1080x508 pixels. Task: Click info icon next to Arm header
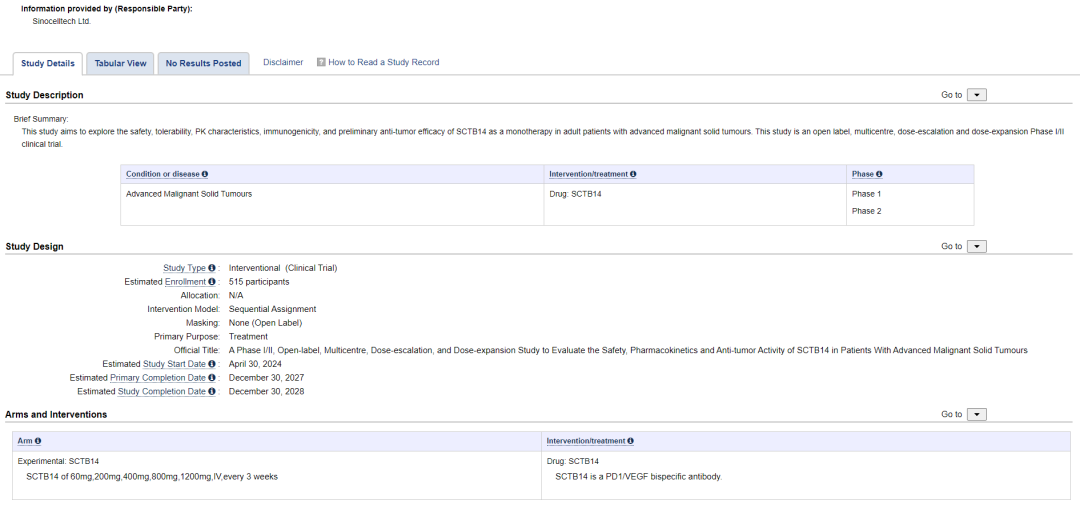pyautogui.click(x=38, y=441)
